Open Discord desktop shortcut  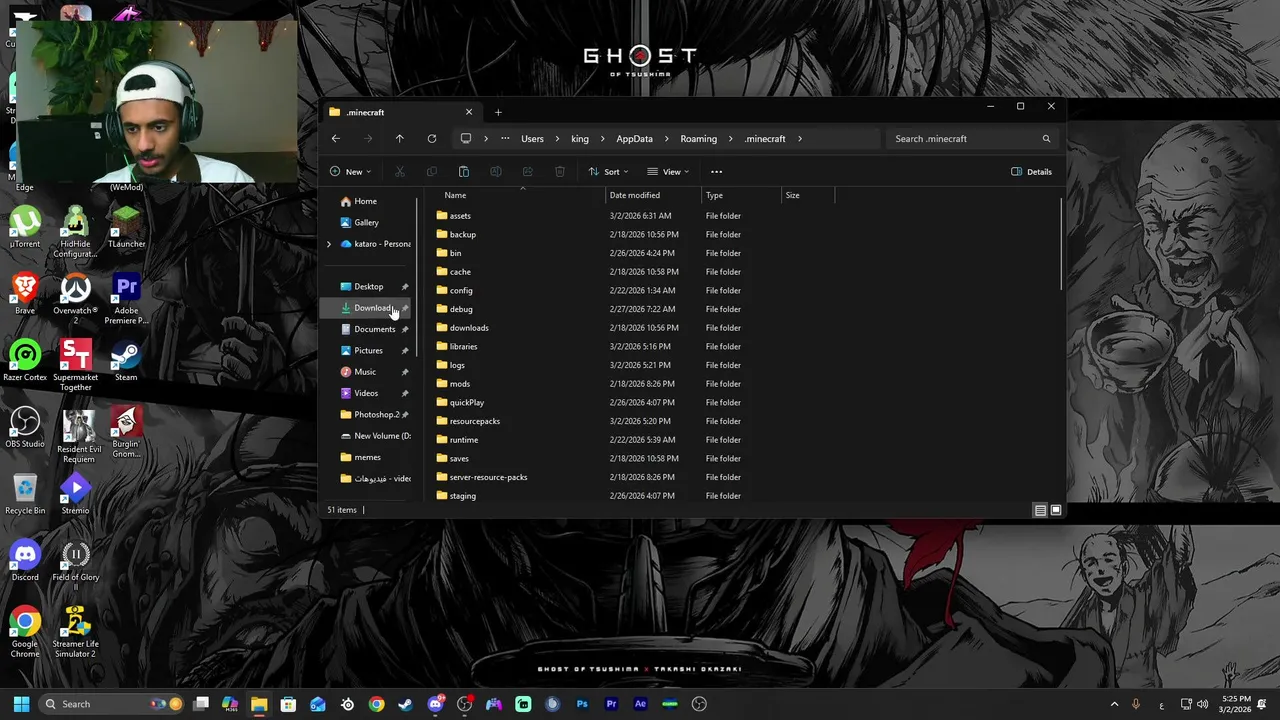(x=25, y=561)
